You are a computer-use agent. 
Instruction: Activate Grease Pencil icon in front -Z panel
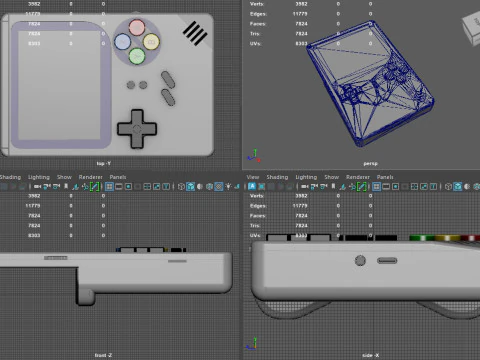pos(95,187)
